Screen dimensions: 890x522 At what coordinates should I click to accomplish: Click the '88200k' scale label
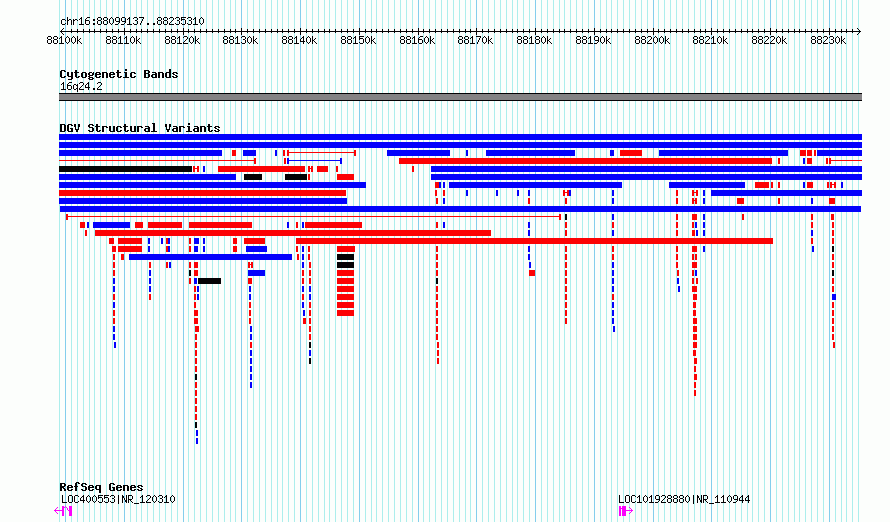click(x=652, y=41)
